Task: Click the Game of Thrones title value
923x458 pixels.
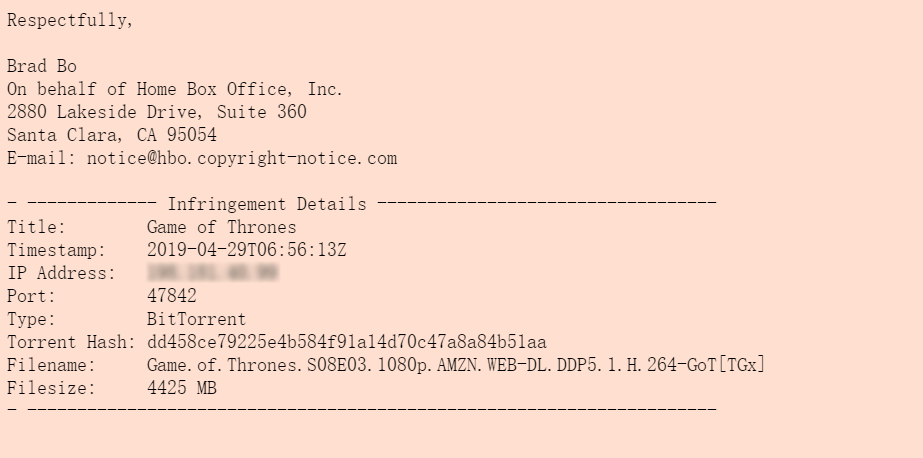Action: point(221,227)
